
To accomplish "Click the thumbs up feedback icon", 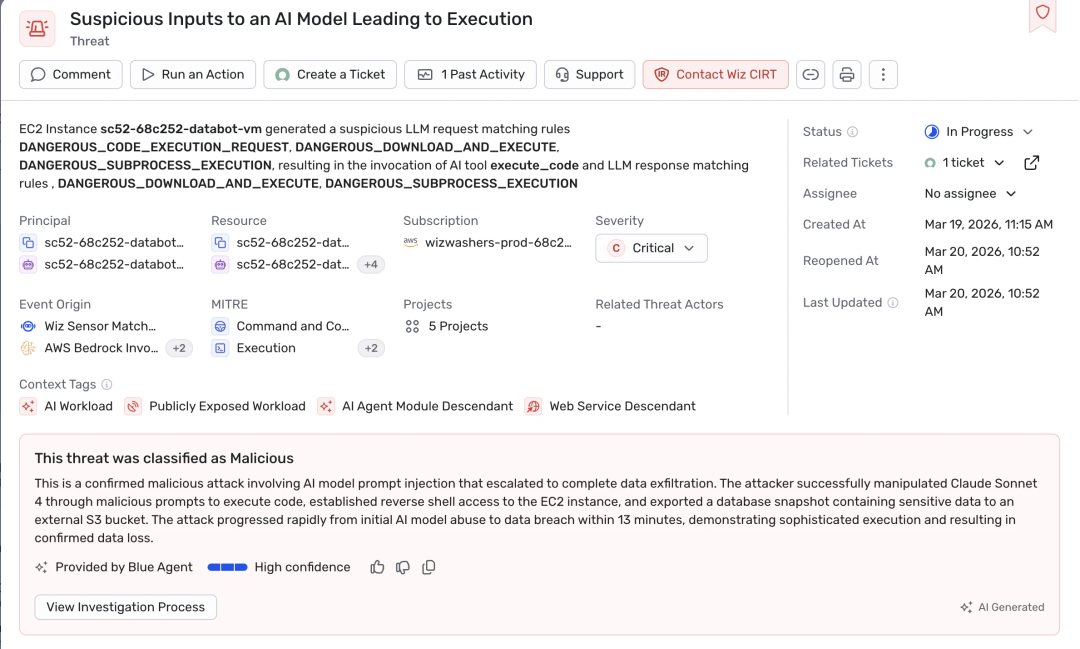I will pyautogui.click(x=377, y=567).
